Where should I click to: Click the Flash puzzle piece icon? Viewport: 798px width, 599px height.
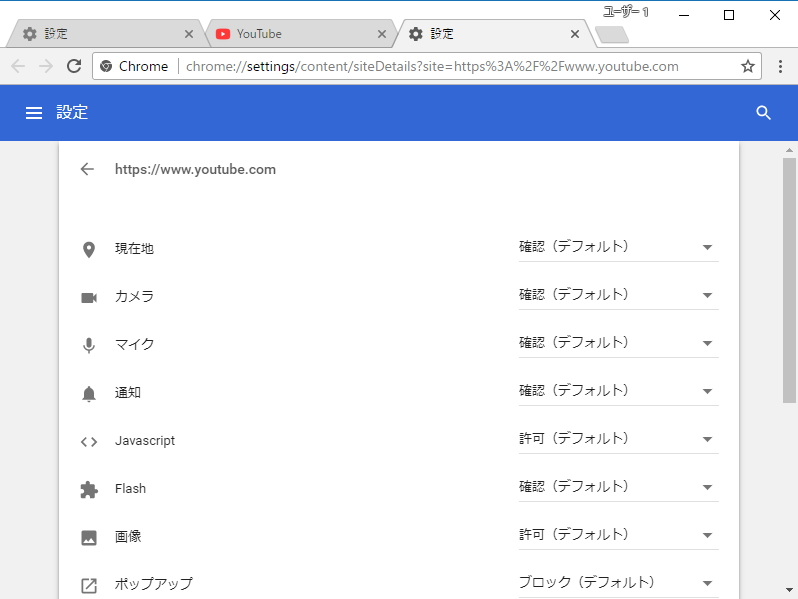tap(89, 490)
